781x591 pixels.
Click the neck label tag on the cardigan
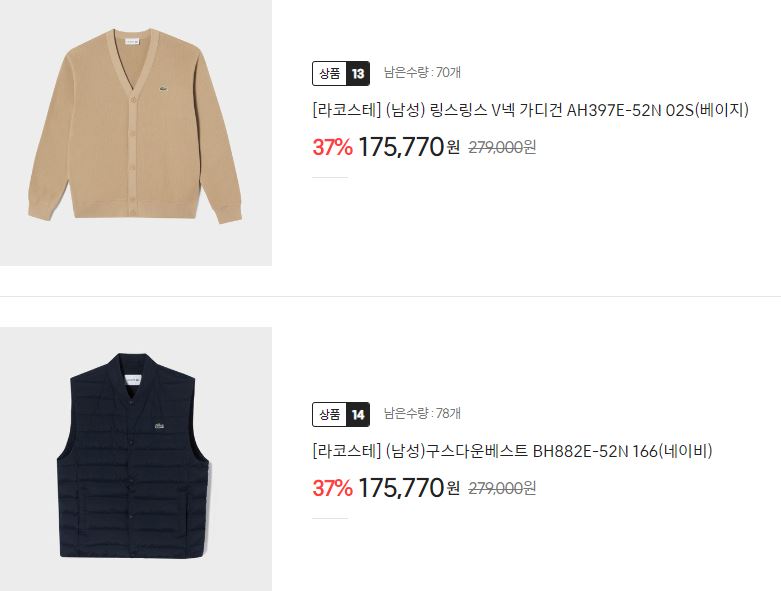pyautogui.click(x=130, y=42)
